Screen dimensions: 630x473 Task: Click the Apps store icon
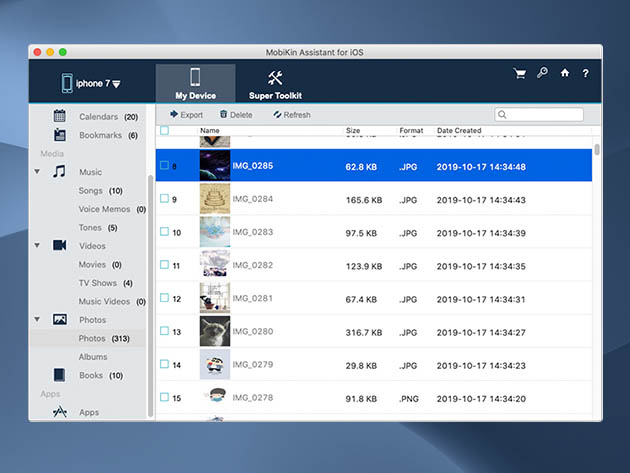pyautogui.click(x=60, y=412)
